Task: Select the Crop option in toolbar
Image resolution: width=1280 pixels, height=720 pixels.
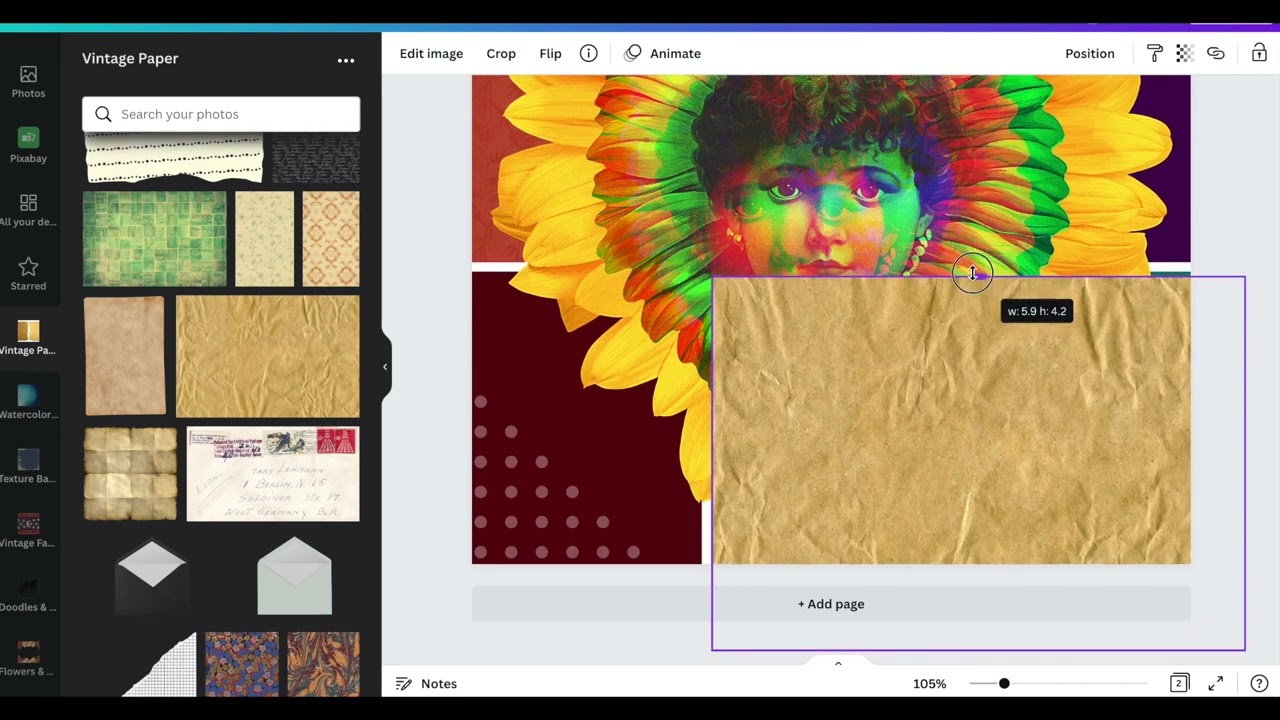Action: [x=501, y=53]
